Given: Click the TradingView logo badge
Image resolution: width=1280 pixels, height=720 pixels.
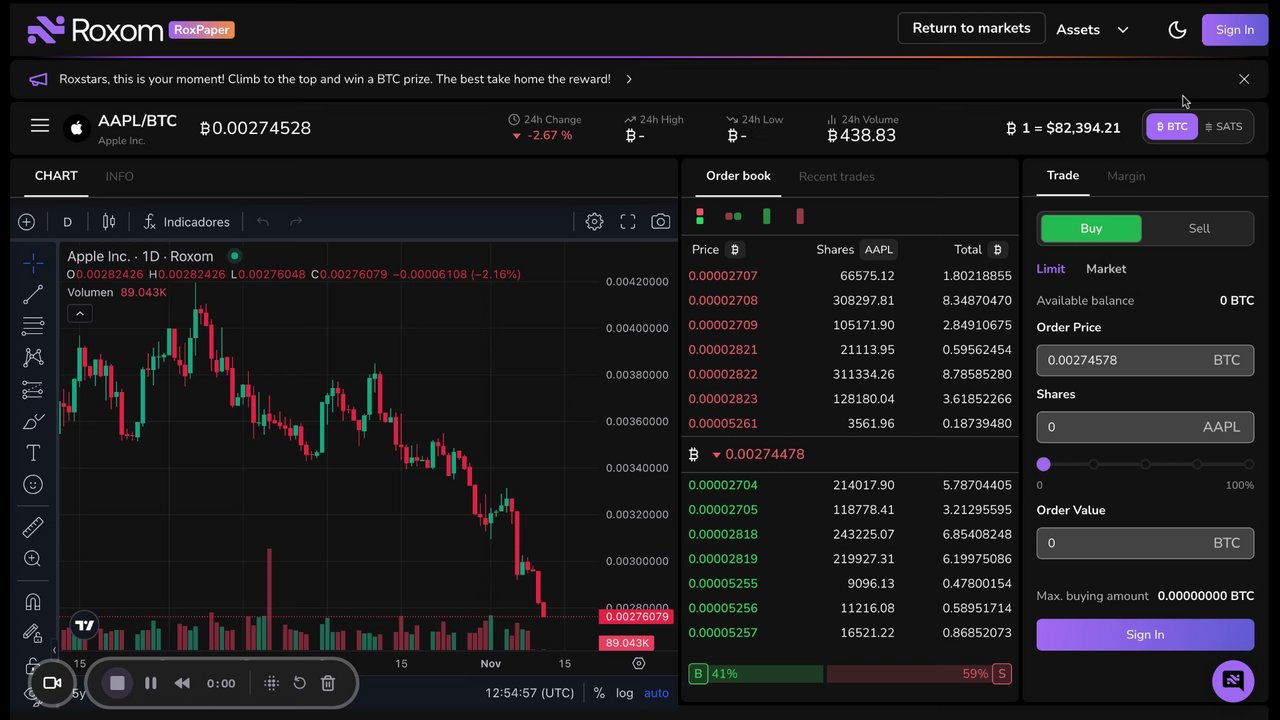Looking at the screenshot, I should pos(85,626).
